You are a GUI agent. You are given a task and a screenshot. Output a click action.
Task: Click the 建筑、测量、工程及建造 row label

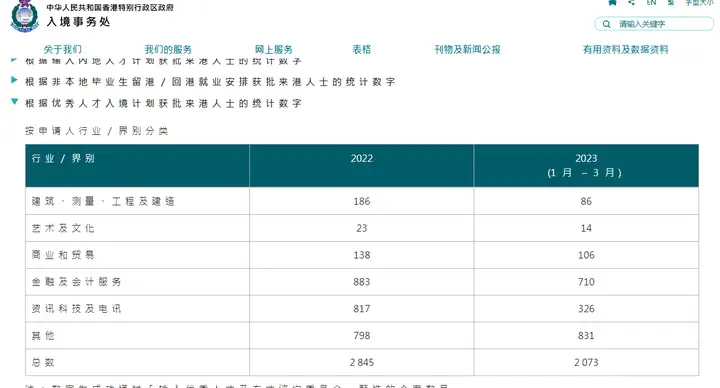point(103,201)
